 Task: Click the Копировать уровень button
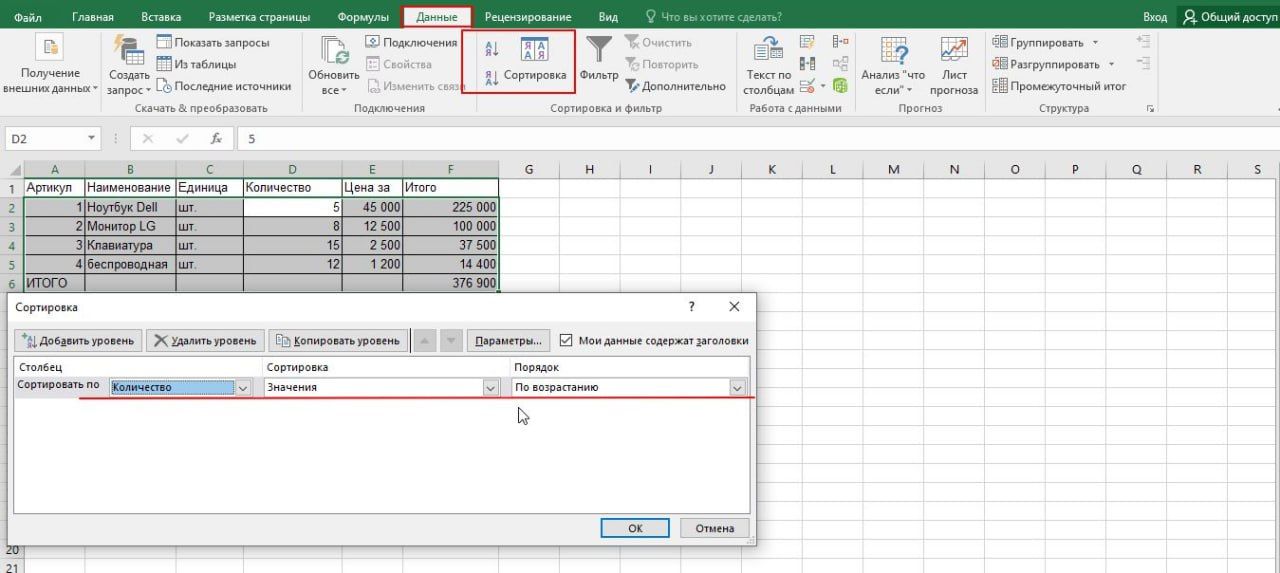pyautogui.click(x=339, y=340)
